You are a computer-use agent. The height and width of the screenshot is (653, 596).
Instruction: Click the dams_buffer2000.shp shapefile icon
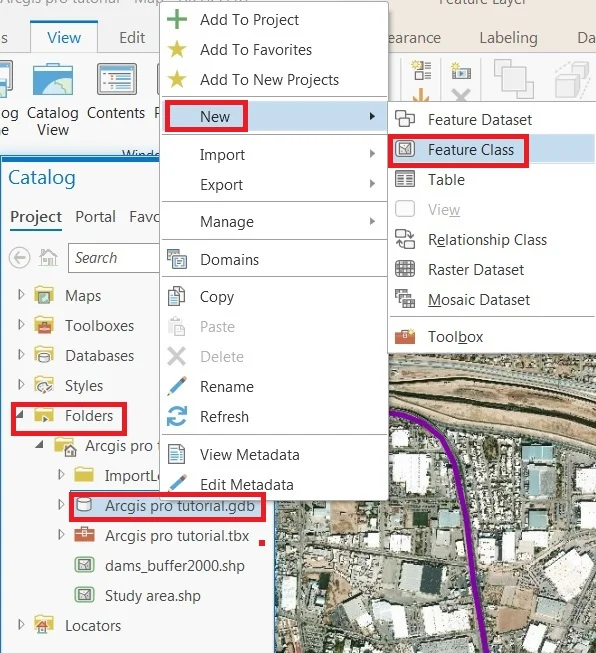[x=85, y=565]
